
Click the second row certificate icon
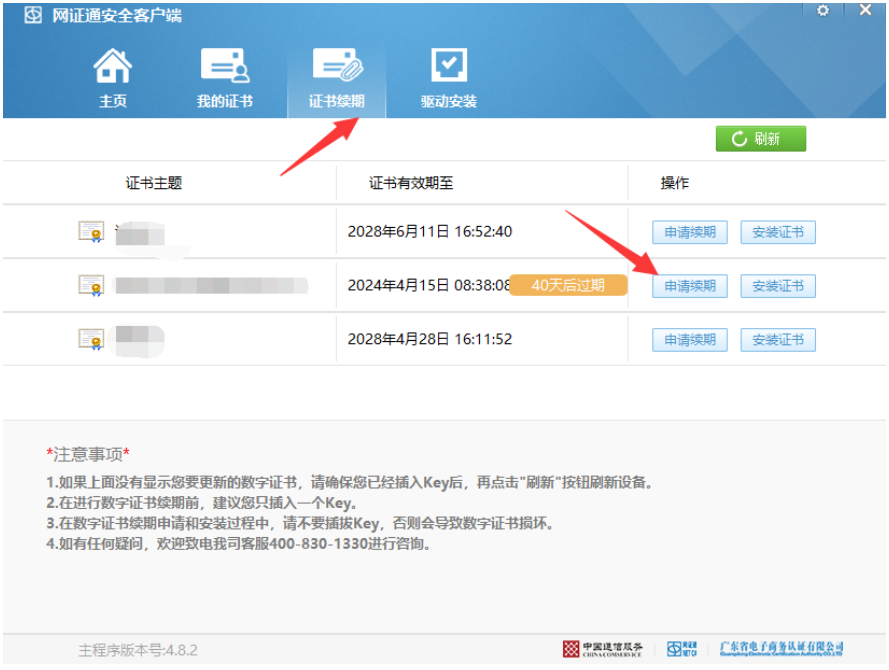(x=91, y=286)
